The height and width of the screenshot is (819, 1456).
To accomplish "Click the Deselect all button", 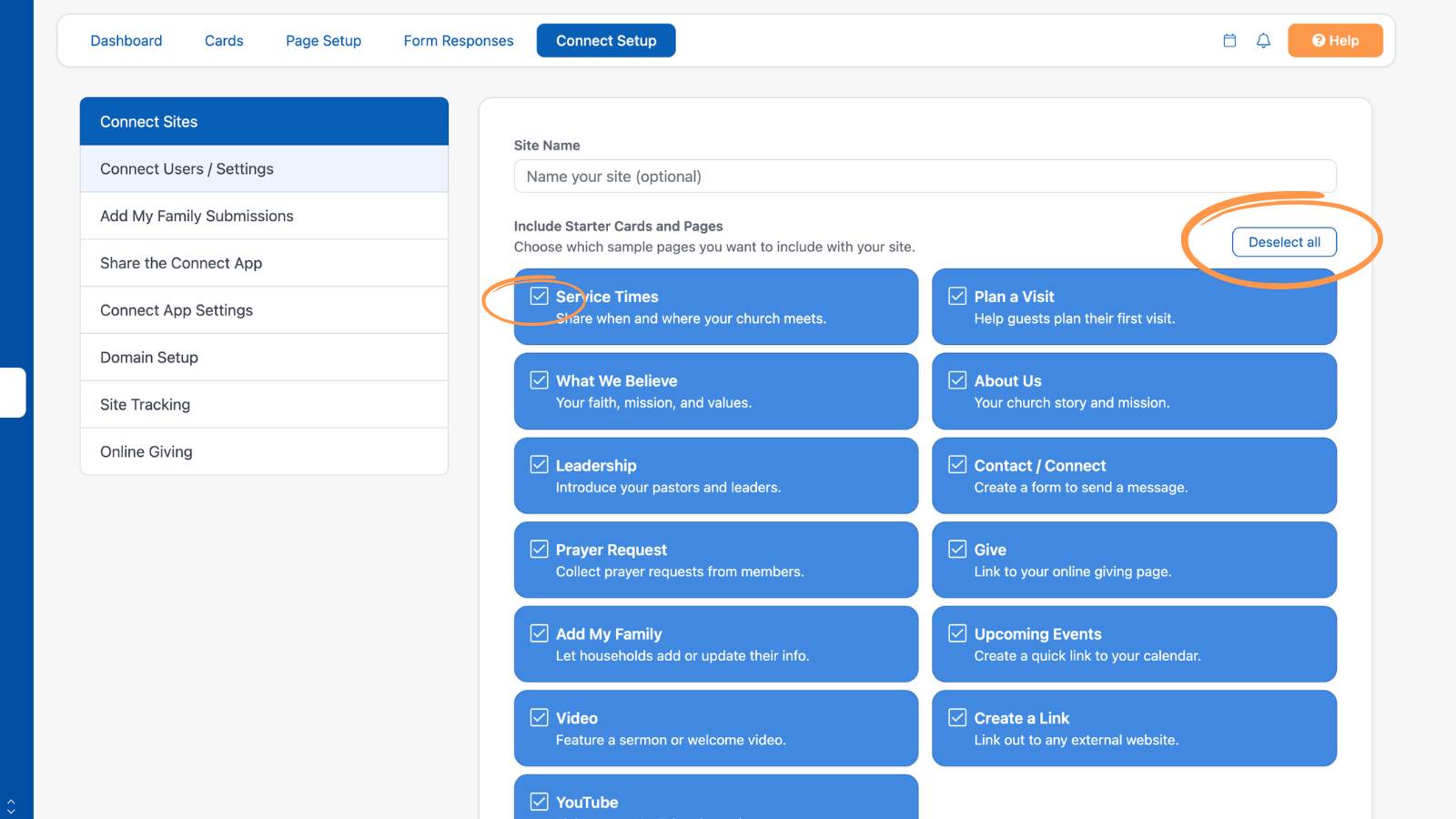I will (1284, 242).
